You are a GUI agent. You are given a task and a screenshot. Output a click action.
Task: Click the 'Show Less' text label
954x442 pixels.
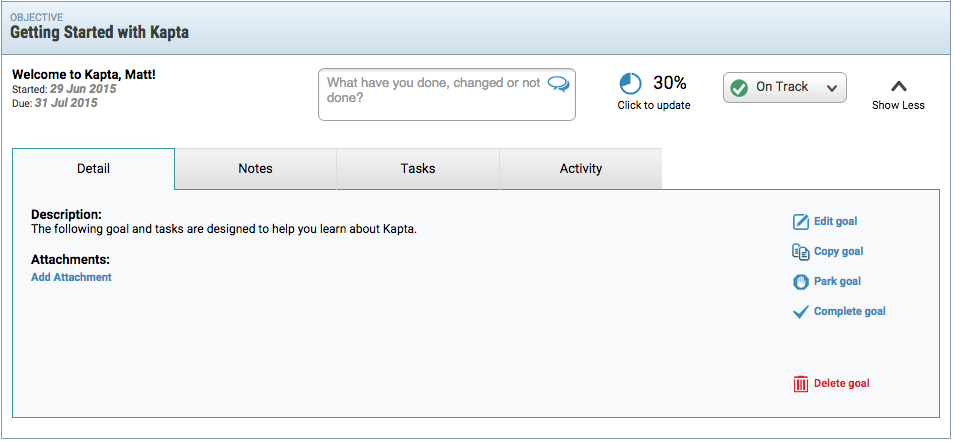(x=898, y=105)
